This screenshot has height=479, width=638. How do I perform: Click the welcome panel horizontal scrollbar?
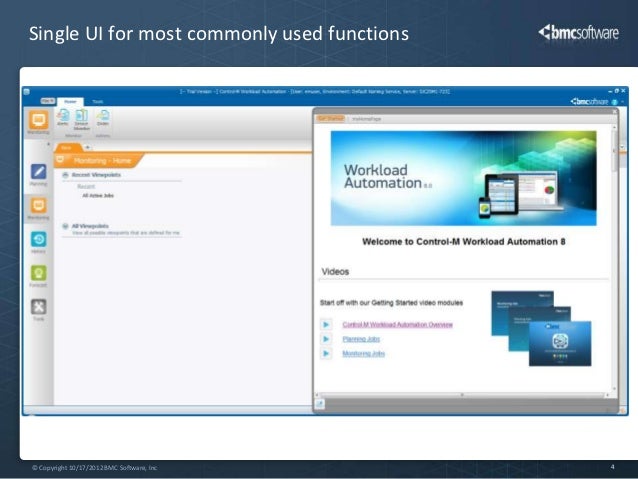[462, 395]
